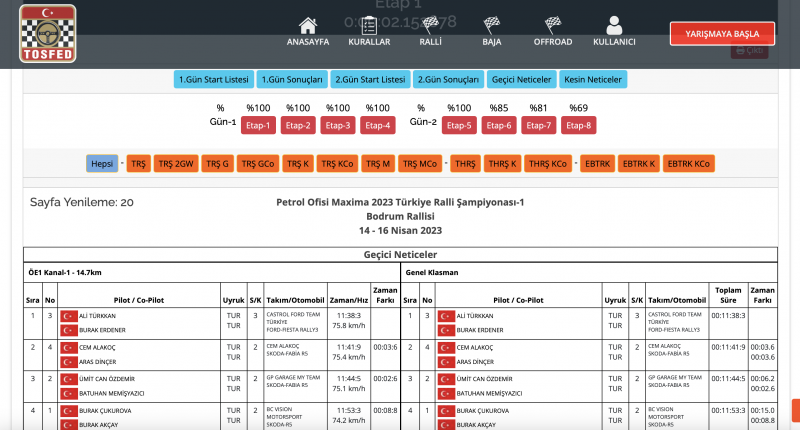Open the 2.Gün Start Listesi tab
Screen dimensions: 800x430
370,80
